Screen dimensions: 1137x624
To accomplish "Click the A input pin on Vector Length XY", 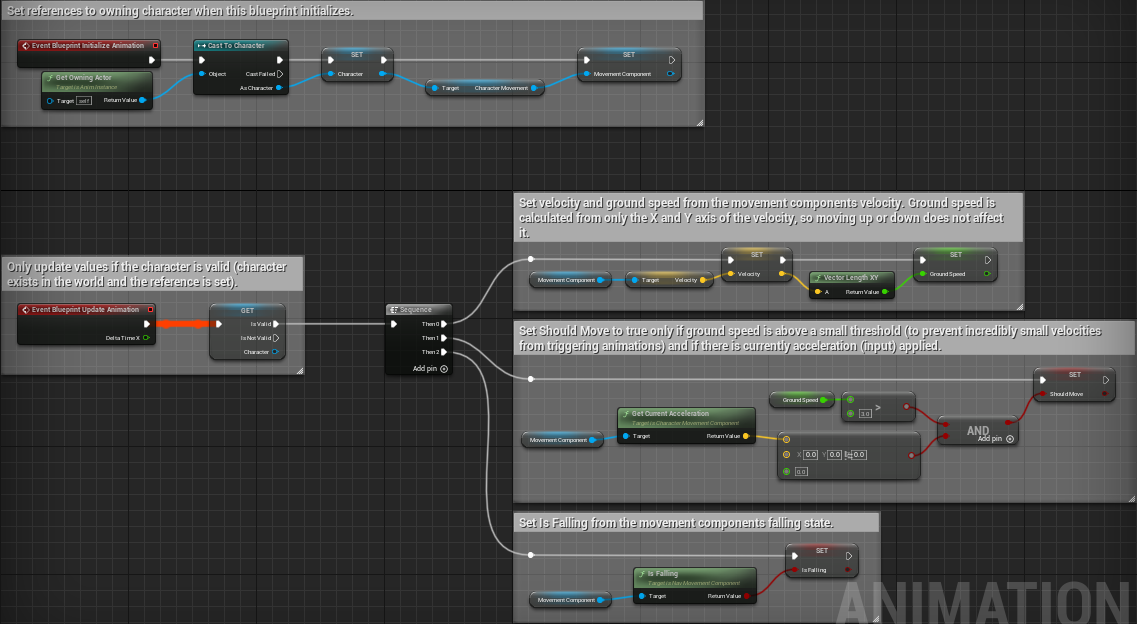I will point(818,291).
